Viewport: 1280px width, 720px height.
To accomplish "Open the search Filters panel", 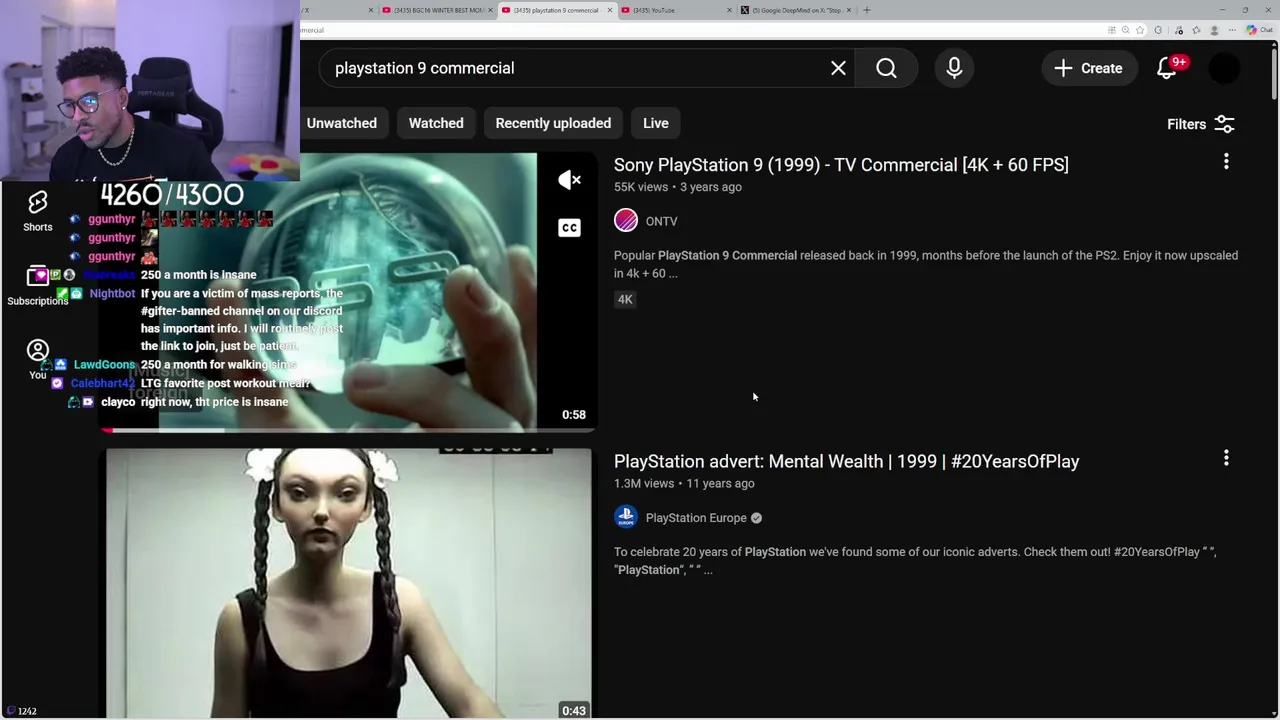I will pyautogui.click(x=1200, y=124).
